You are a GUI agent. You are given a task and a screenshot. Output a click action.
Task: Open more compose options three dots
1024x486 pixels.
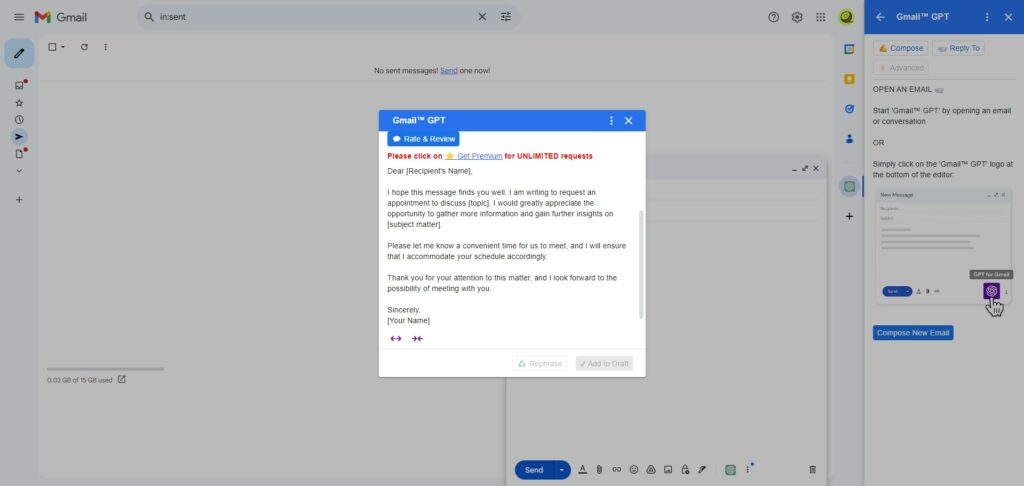[748, 470]
